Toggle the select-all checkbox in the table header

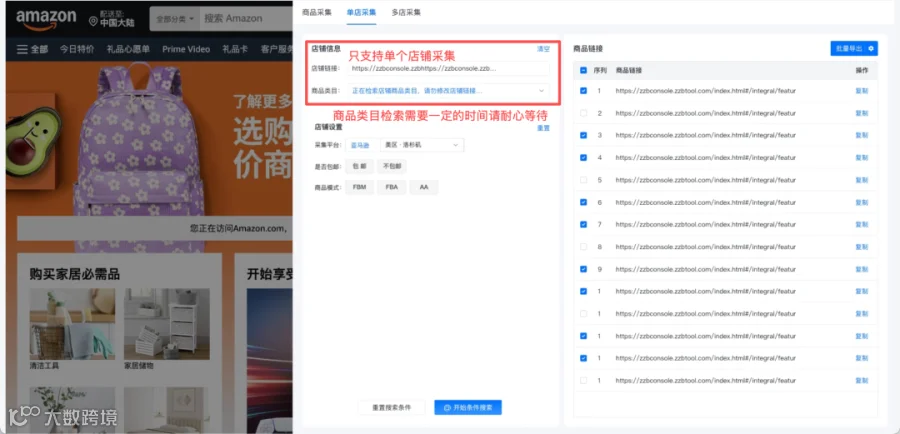click(584, 70)
